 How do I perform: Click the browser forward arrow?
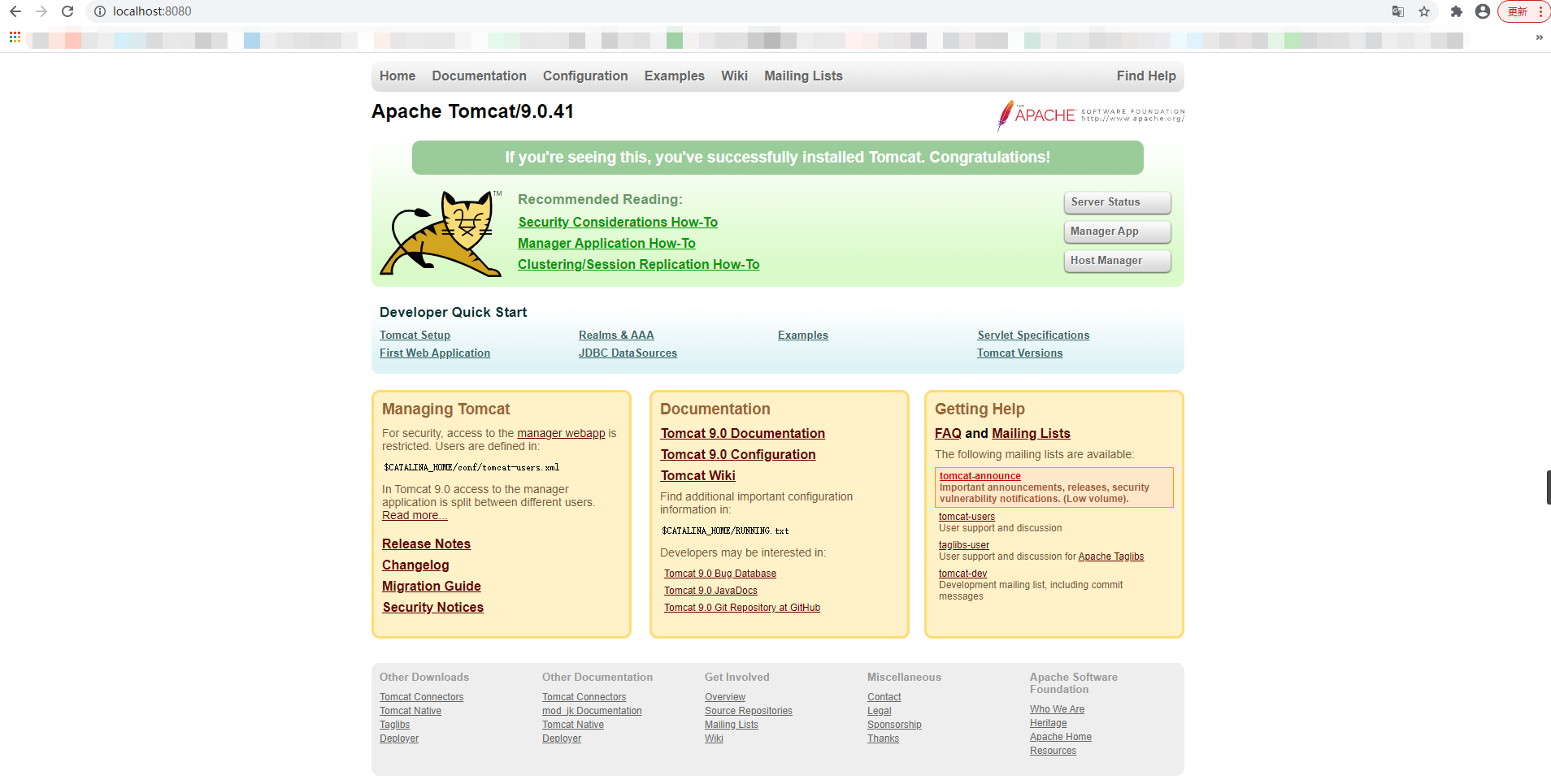point(41,11)
